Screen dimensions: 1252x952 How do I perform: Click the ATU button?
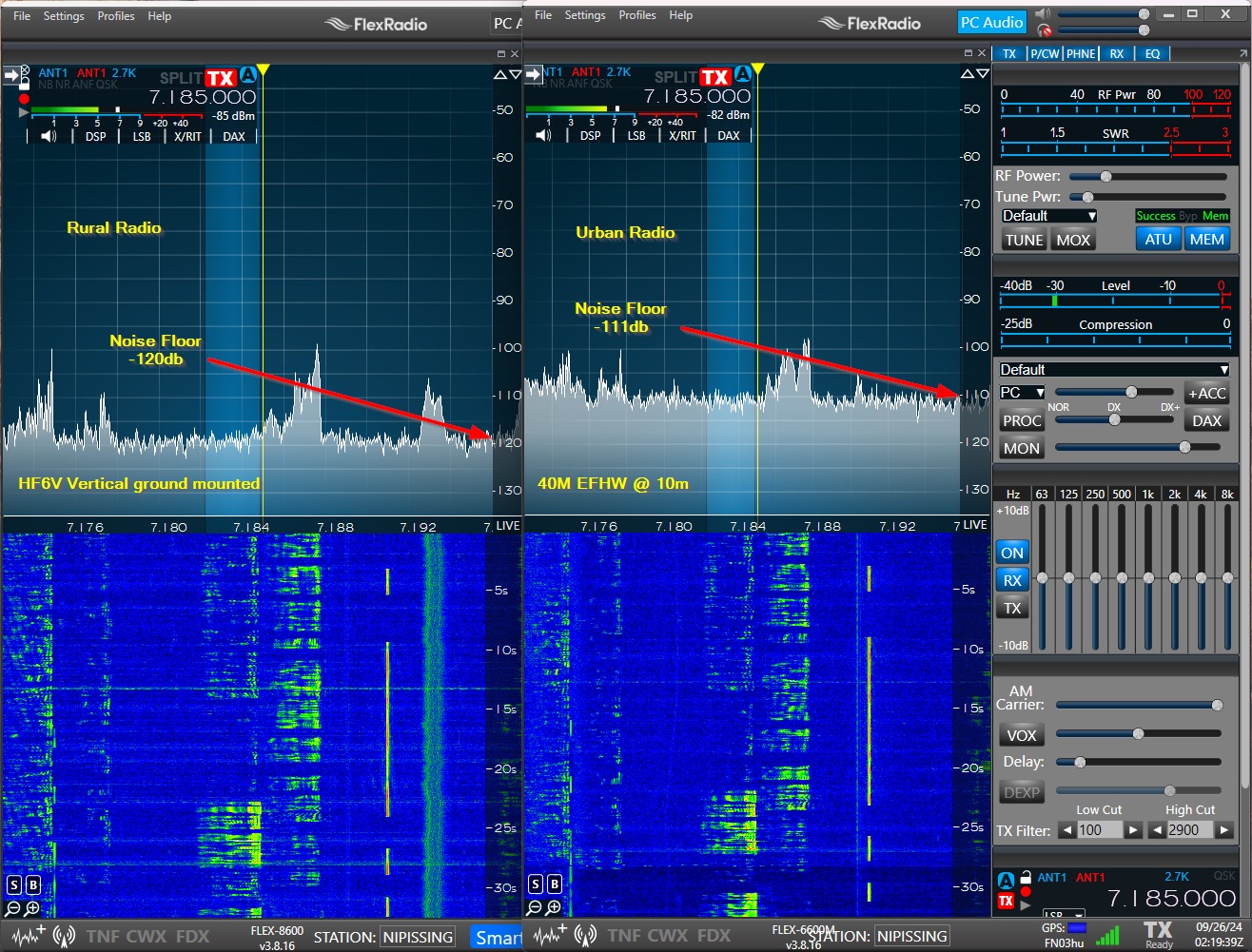[x=1158, y=240]
